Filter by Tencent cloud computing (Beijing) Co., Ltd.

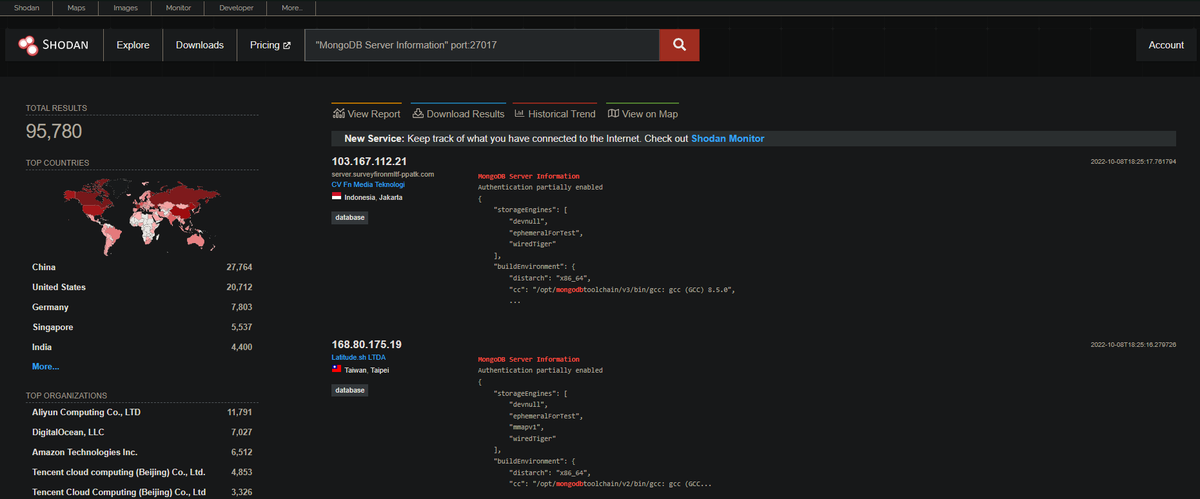118,471
